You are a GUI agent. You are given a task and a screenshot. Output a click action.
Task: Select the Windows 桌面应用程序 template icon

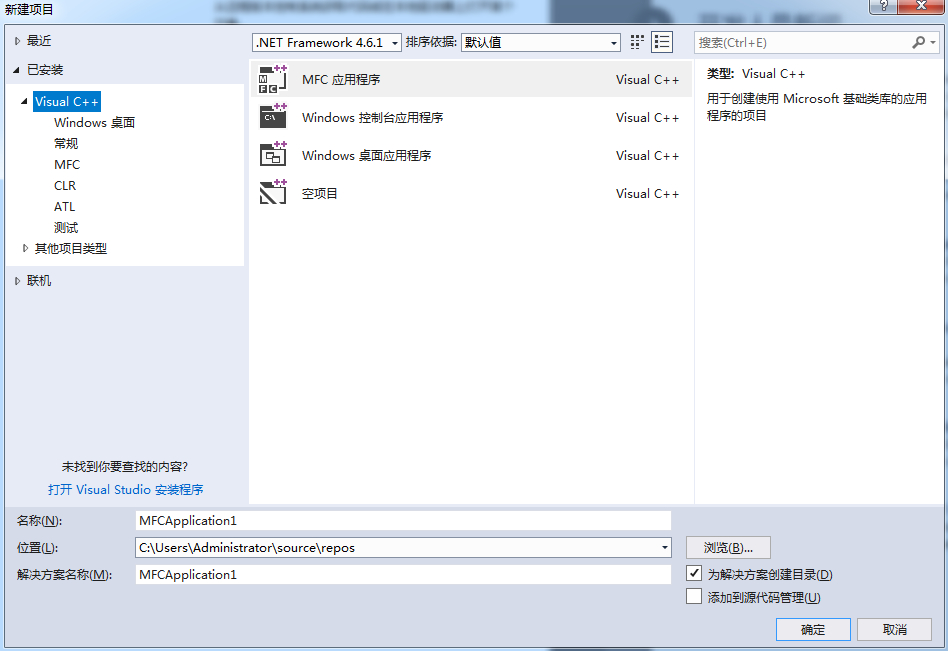coord(273,155)
